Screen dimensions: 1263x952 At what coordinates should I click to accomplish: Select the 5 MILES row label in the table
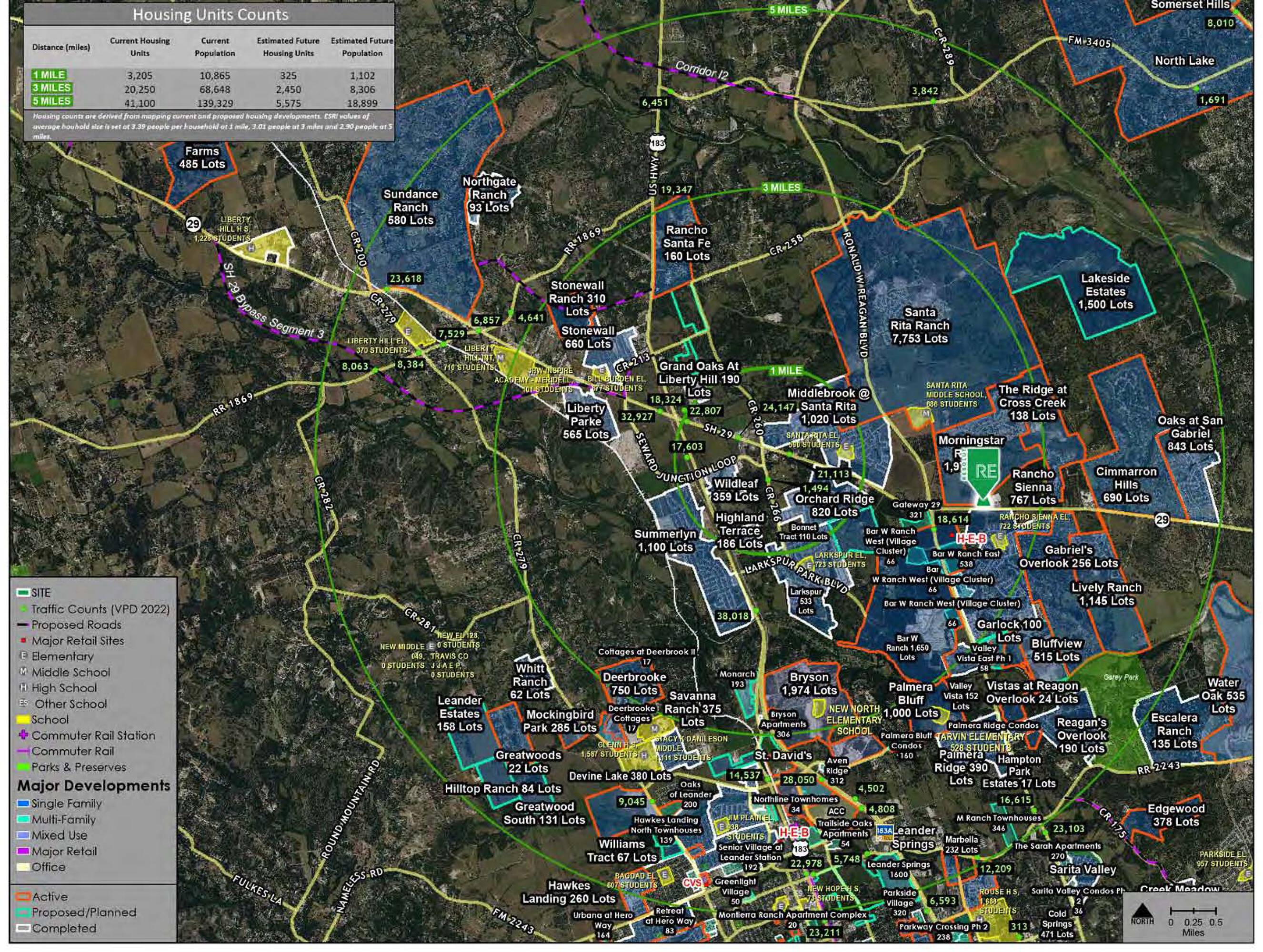[x=51, y=101]
